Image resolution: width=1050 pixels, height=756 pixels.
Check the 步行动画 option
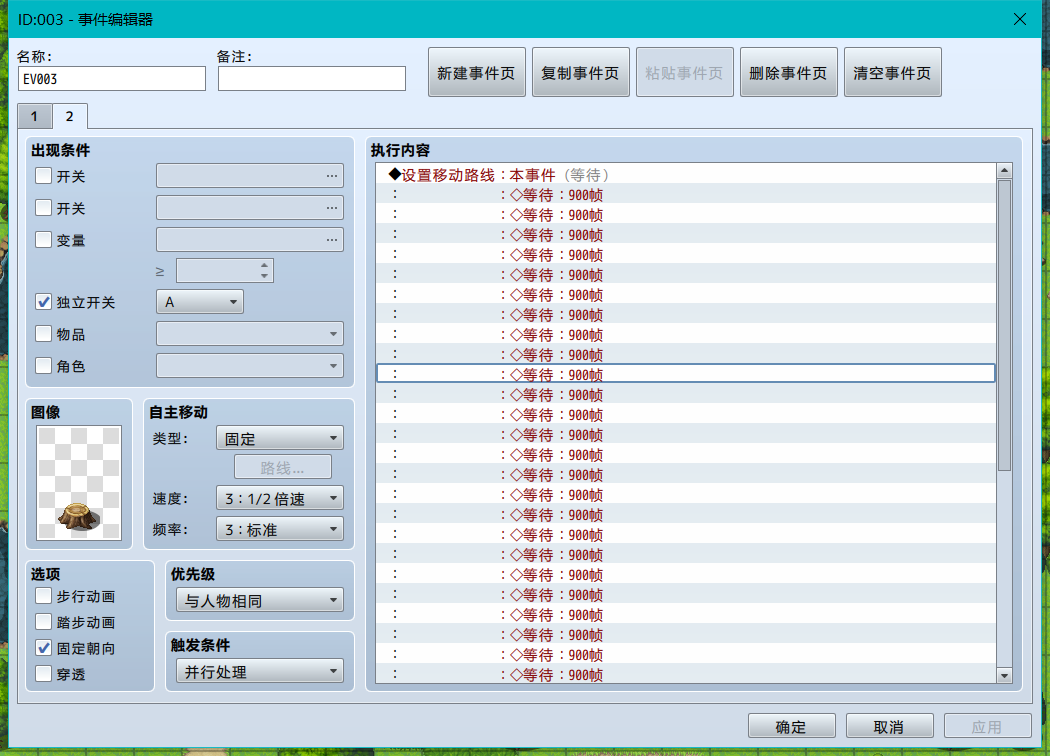pyautogui.click(x=44, y=596)
